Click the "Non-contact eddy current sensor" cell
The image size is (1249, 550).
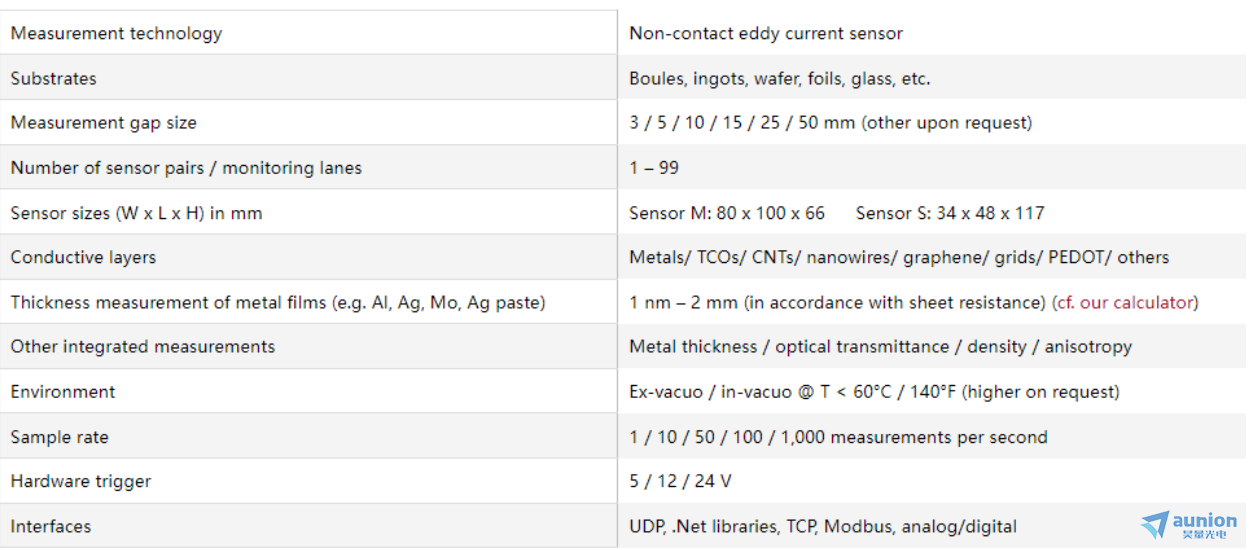[x=766, y=33]
